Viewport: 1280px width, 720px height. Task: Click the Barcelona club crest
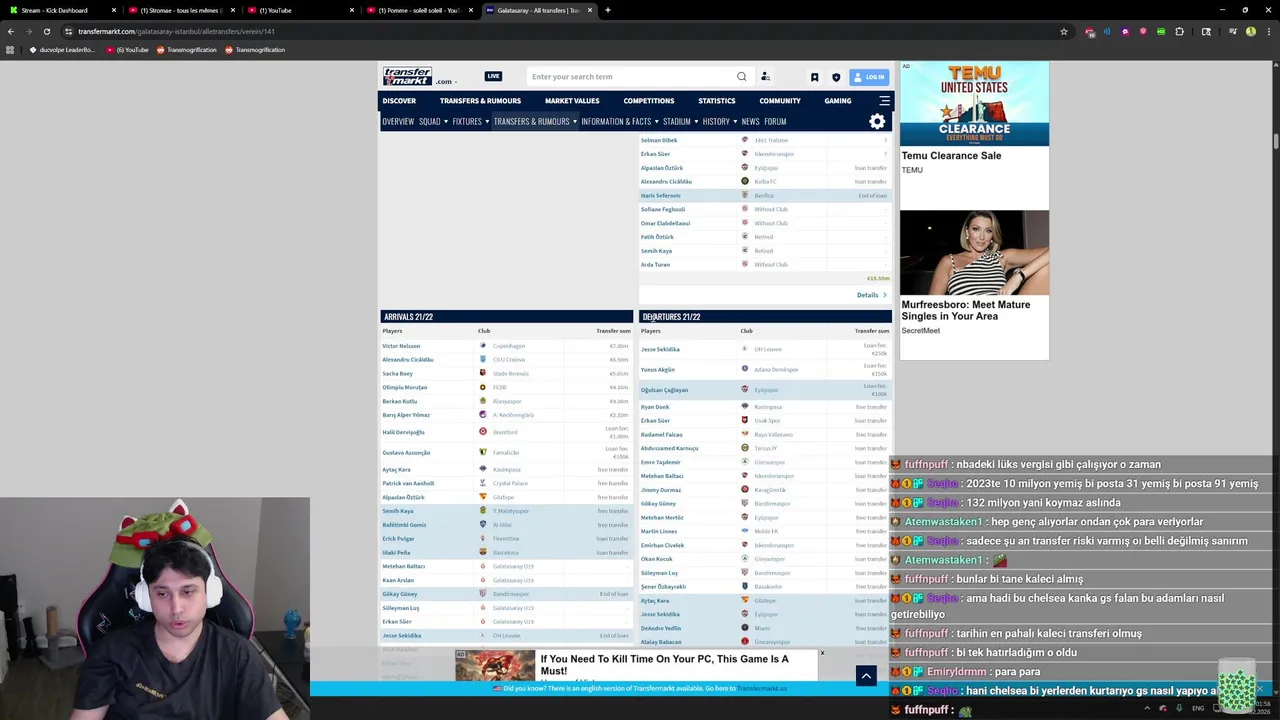pyautogui.click(x=483, y=552)
